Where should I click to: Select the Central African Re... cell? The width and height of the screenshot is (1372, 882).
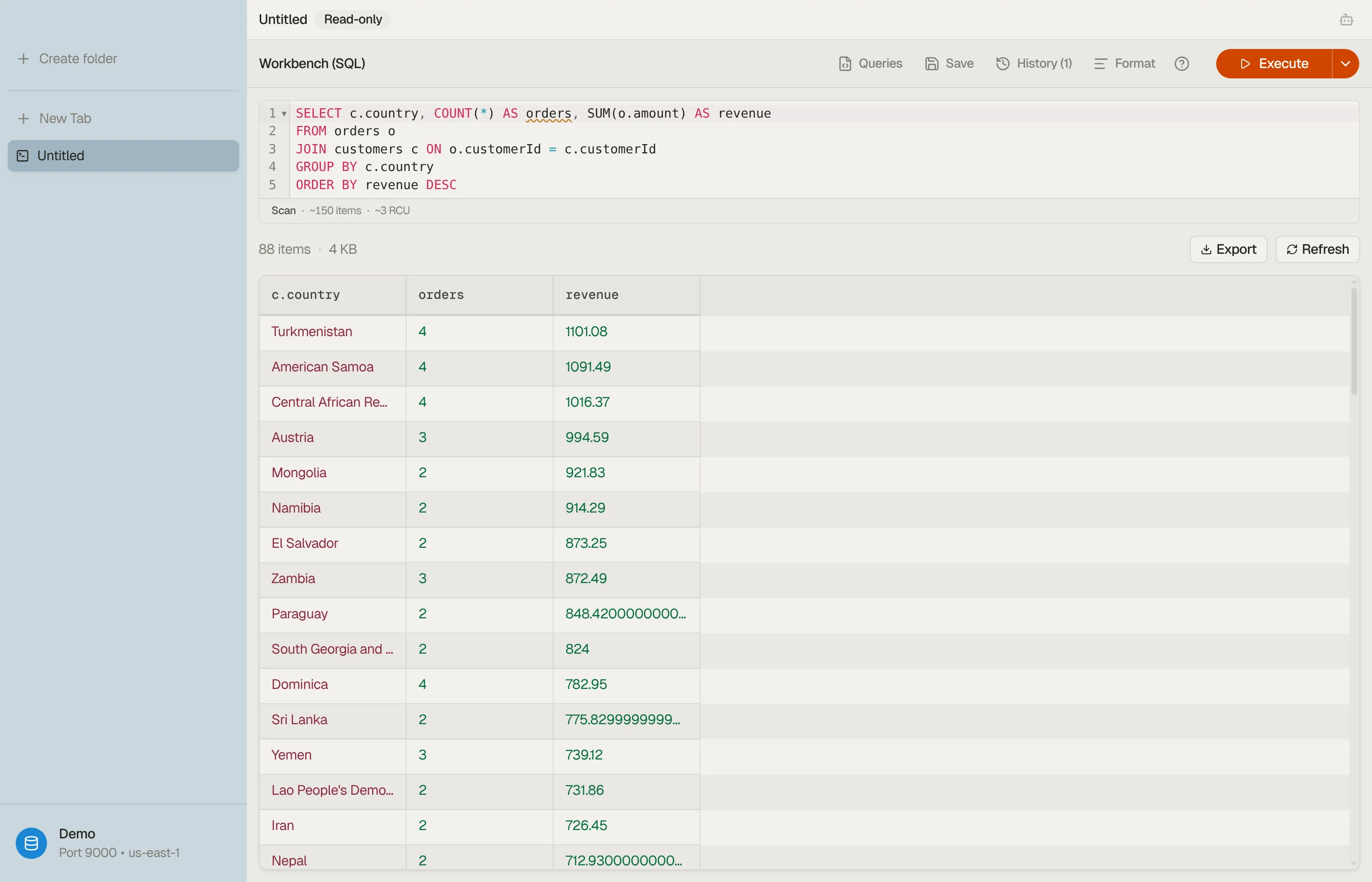click(333, 402)
